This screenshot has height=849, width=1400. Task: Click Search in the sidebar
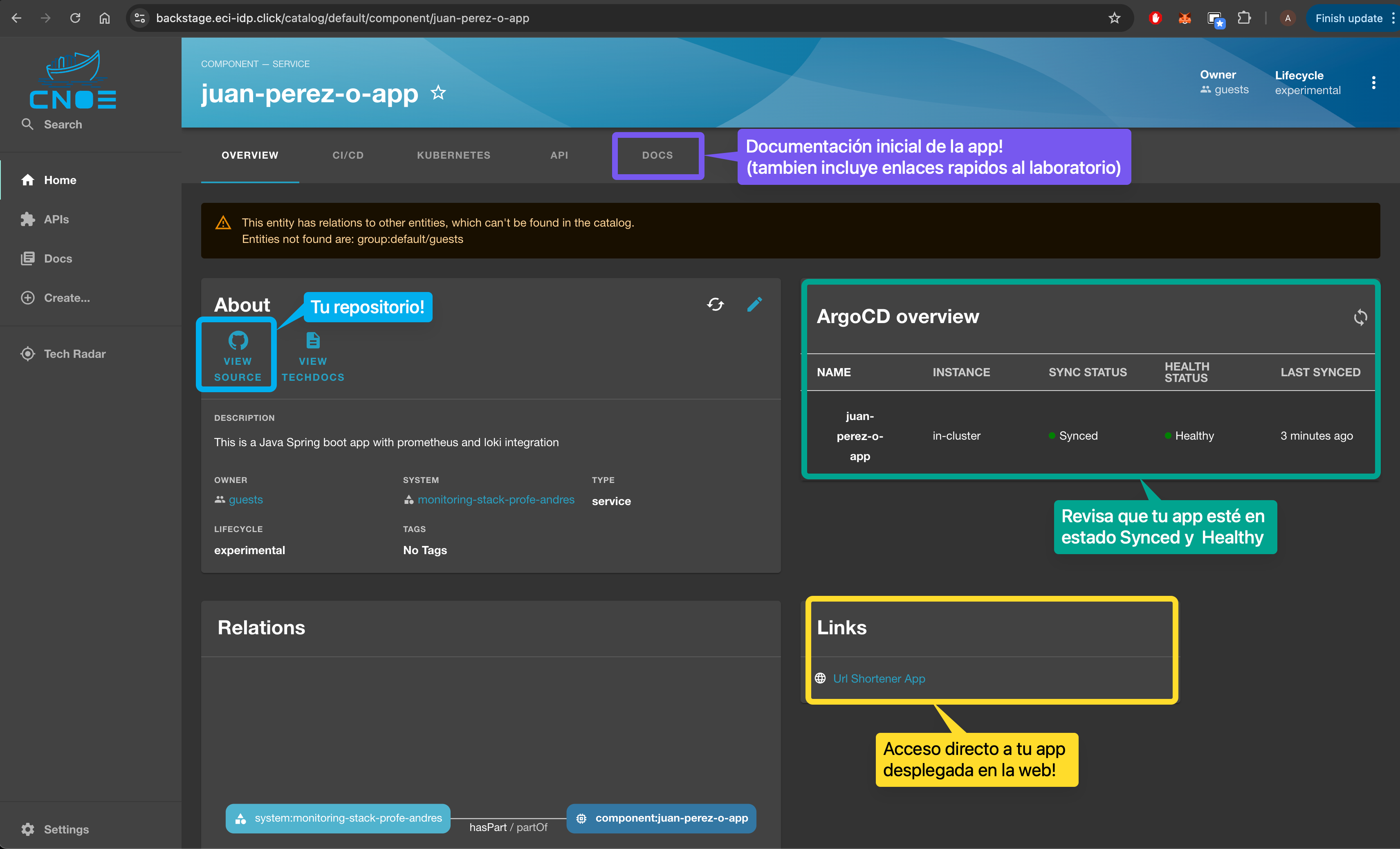click(63, 124)
